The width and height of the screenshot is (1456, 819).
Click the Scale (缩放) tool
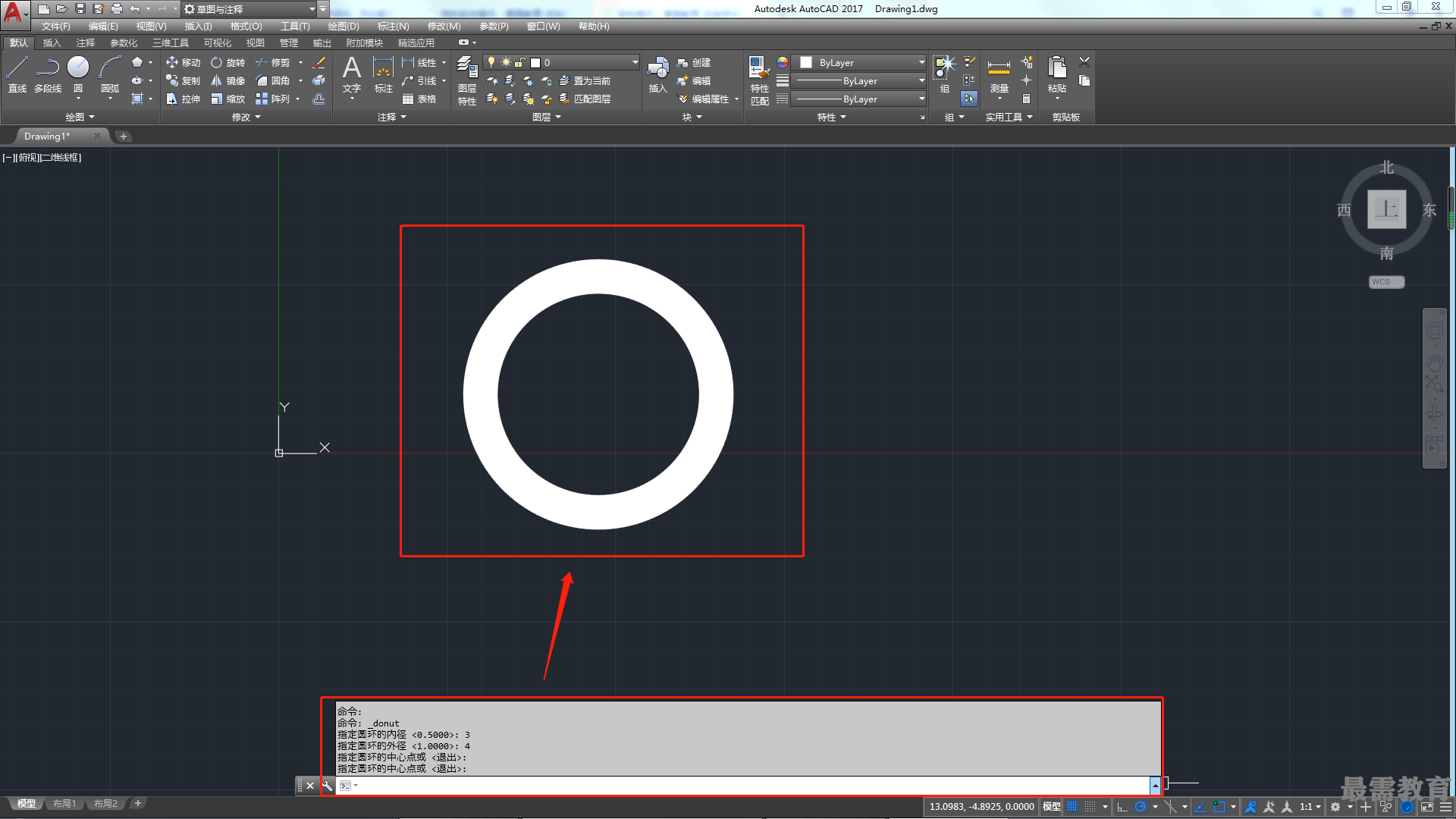pos(228,99)
